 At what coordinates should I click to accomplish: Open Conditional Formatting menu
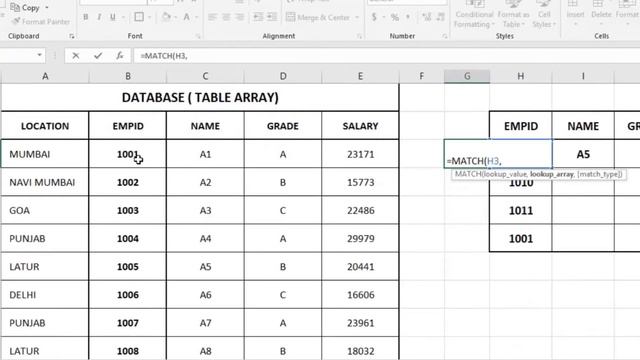coord(474,16)
